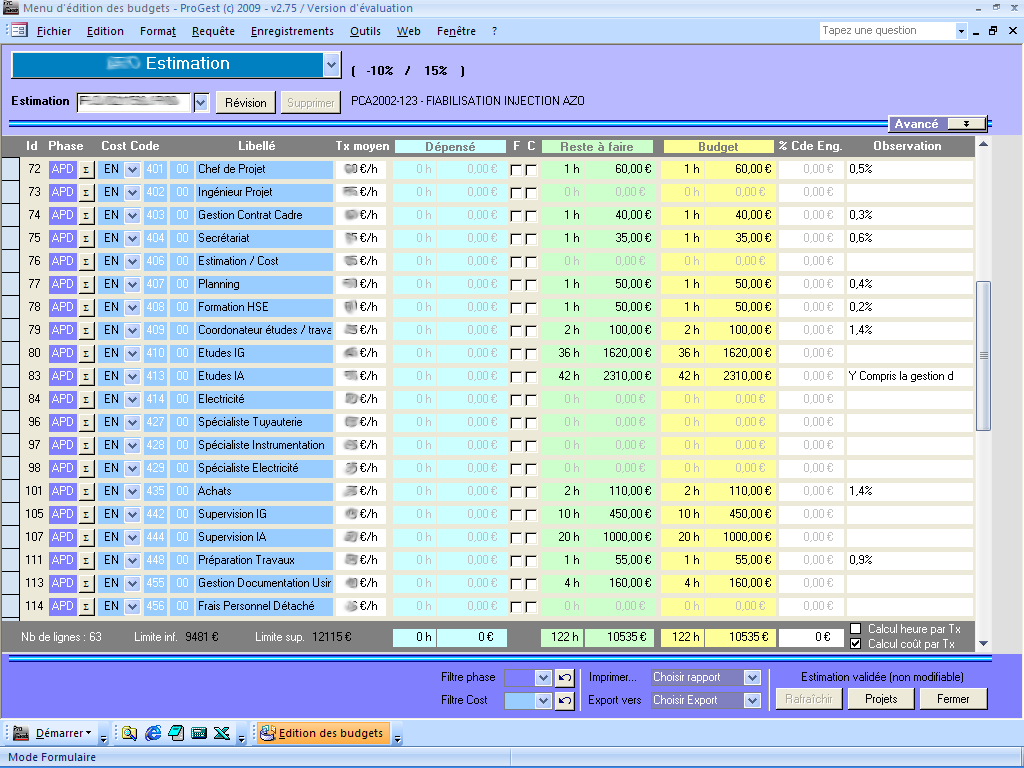Screen dimensions: 1024x768
Task: Open the Filtre Cost dropdown
Action: (543, 701)
